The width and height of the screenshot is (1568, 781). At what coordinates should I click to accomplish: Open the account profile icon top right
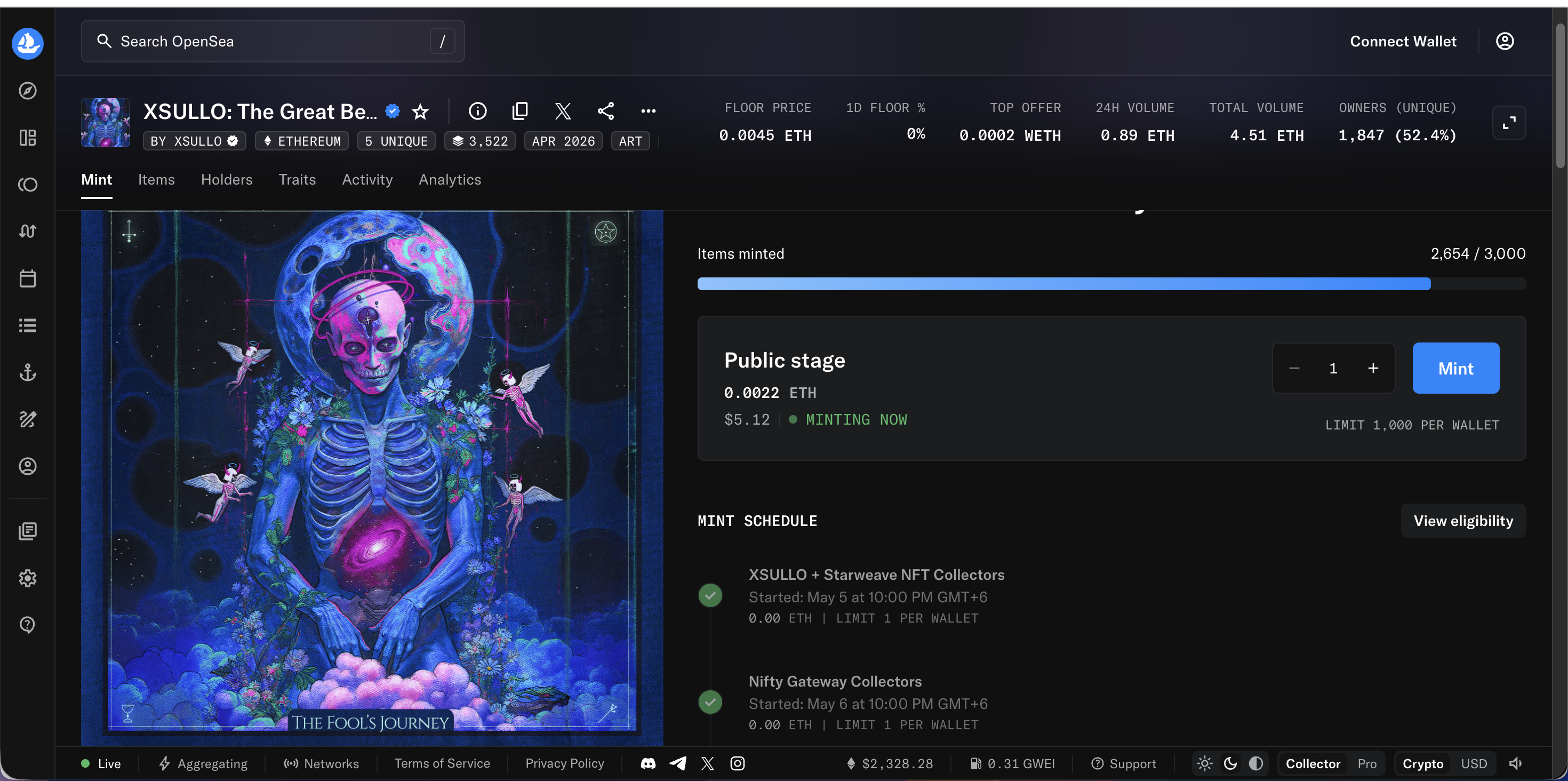(1505, 41)
